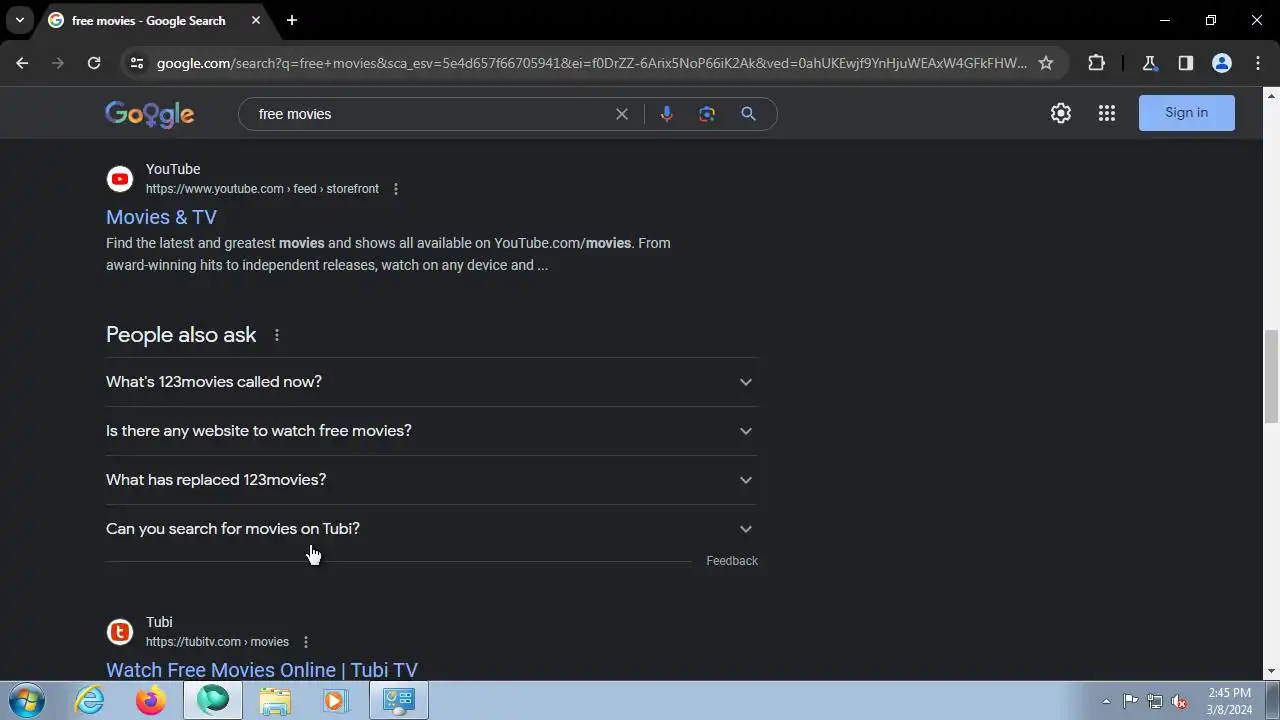The height and width of the screenshot is (720, 1280).
Task: Click the address bar URL
Action: tap(592, 63)
